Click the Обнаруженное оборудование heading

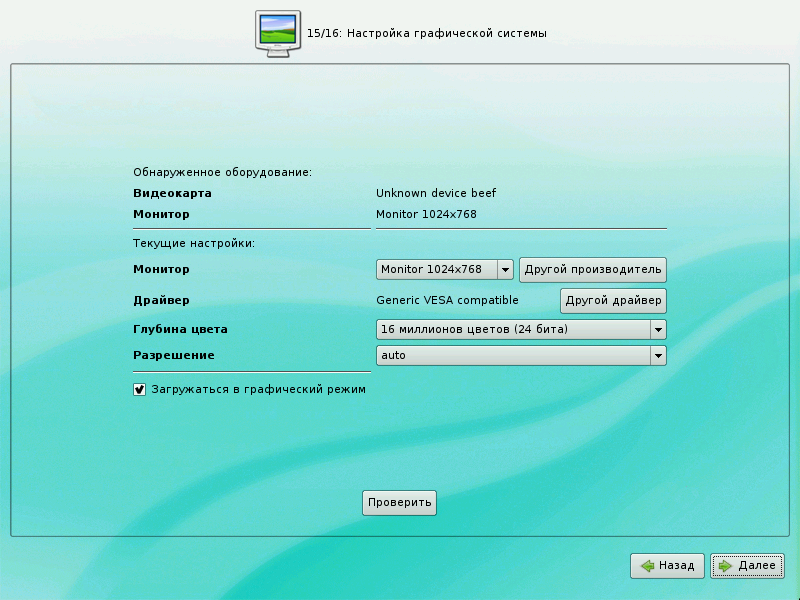point(222,172)
